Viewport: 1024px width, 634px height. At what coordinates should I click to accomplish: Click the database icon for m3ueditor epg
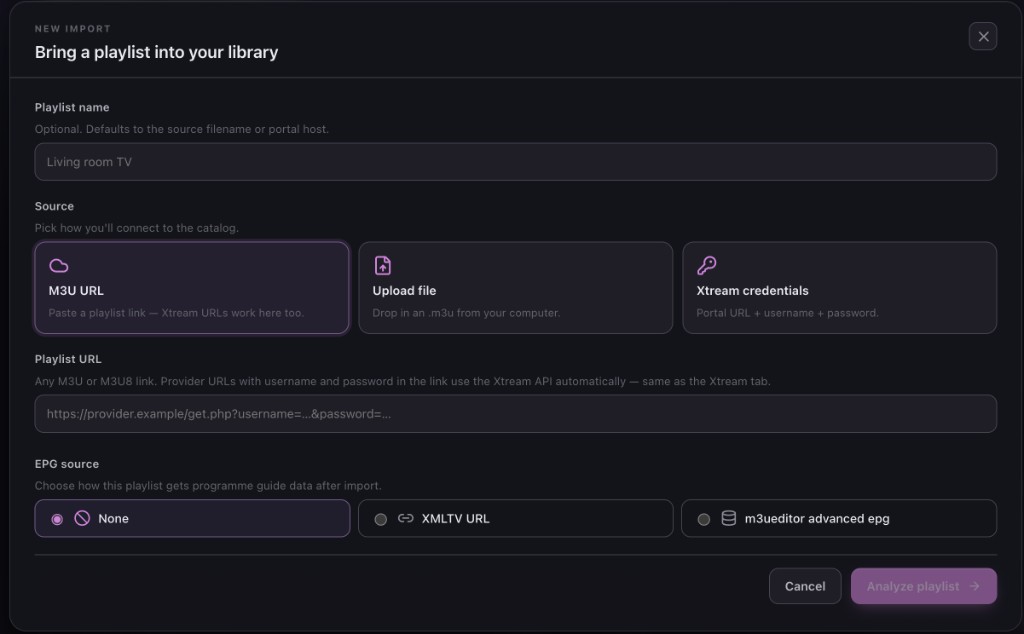(729, 518)
